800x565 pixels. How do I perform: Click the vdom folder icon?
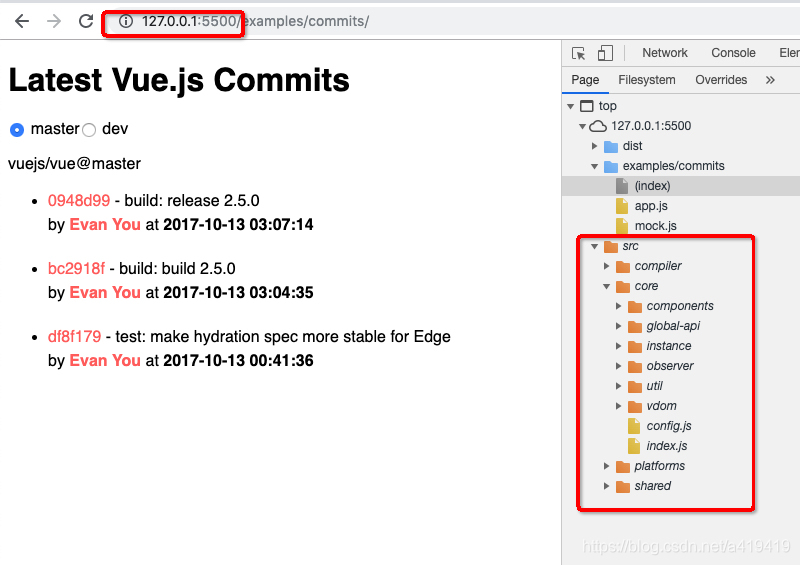point(635,406)
